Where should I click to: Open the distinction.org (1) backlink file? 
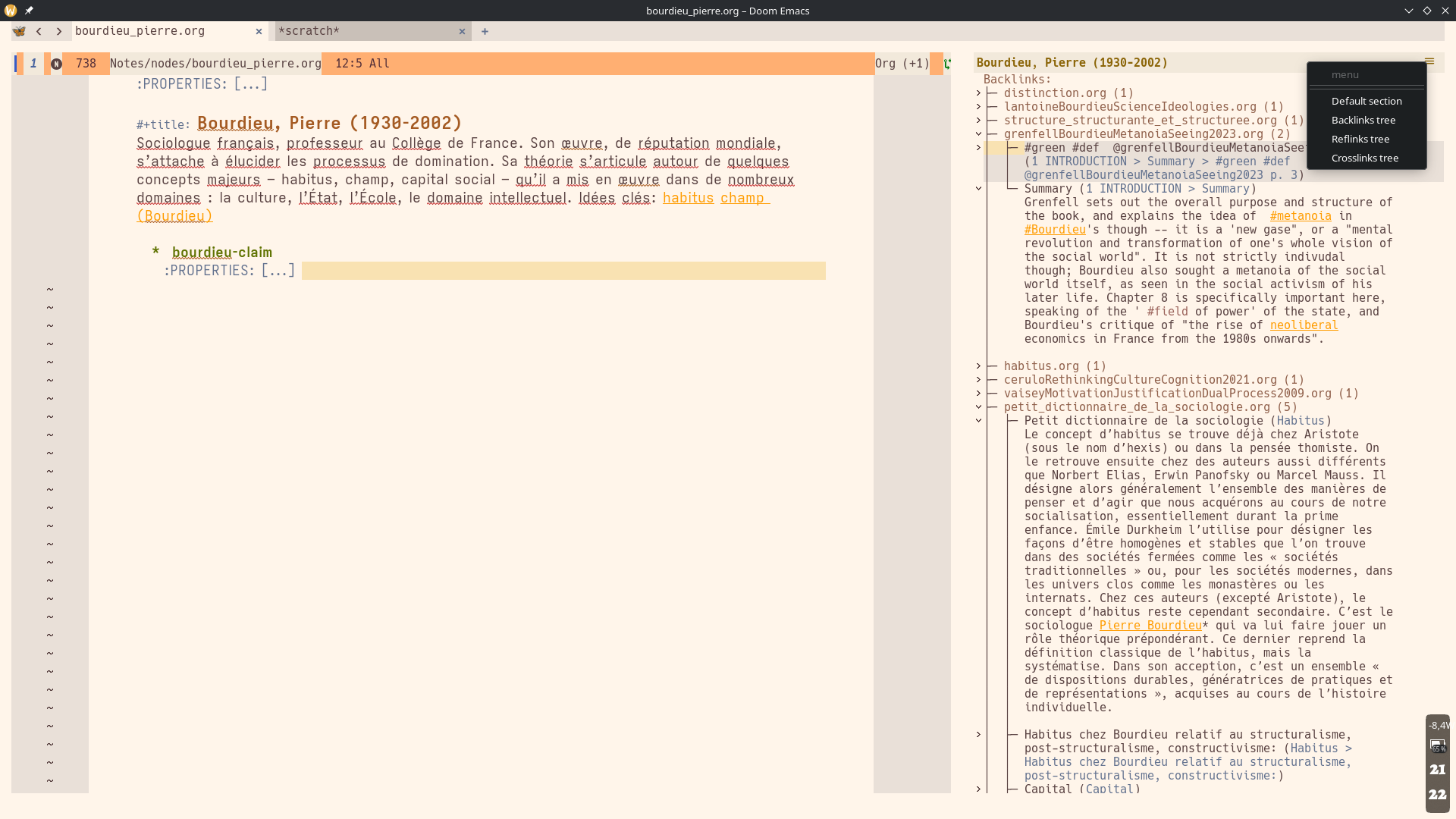(1068, 93)
